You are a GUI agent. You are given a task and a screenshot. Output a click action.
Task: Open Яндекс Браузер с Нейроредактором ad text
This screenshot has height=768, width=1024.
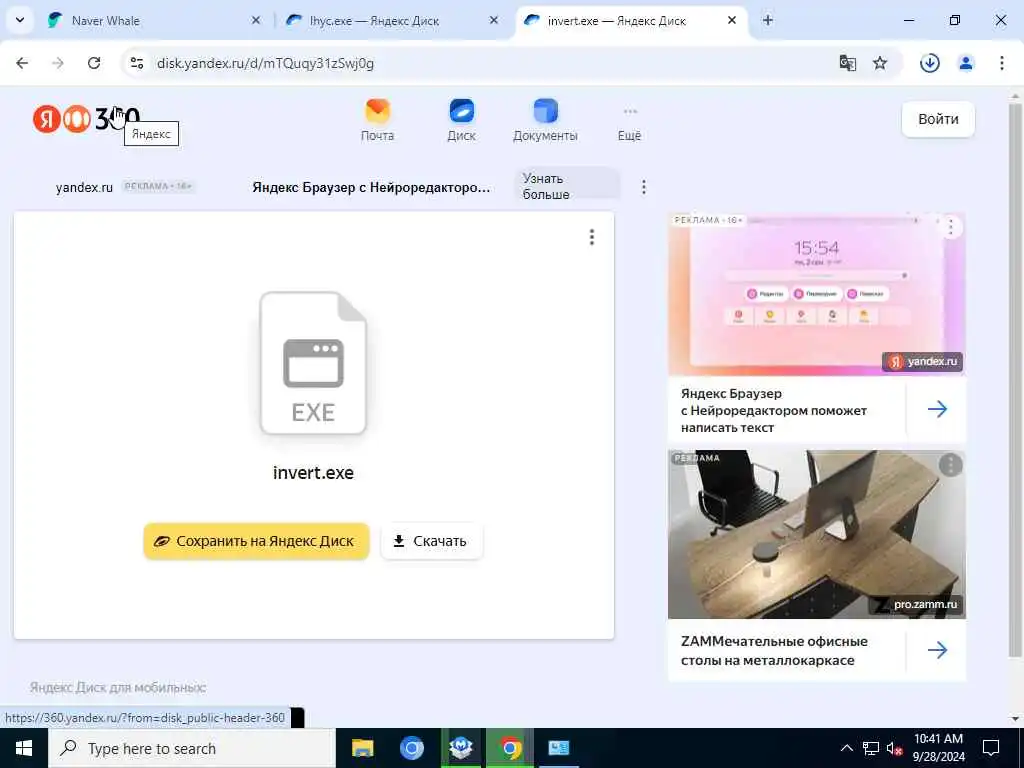[774, 411]
